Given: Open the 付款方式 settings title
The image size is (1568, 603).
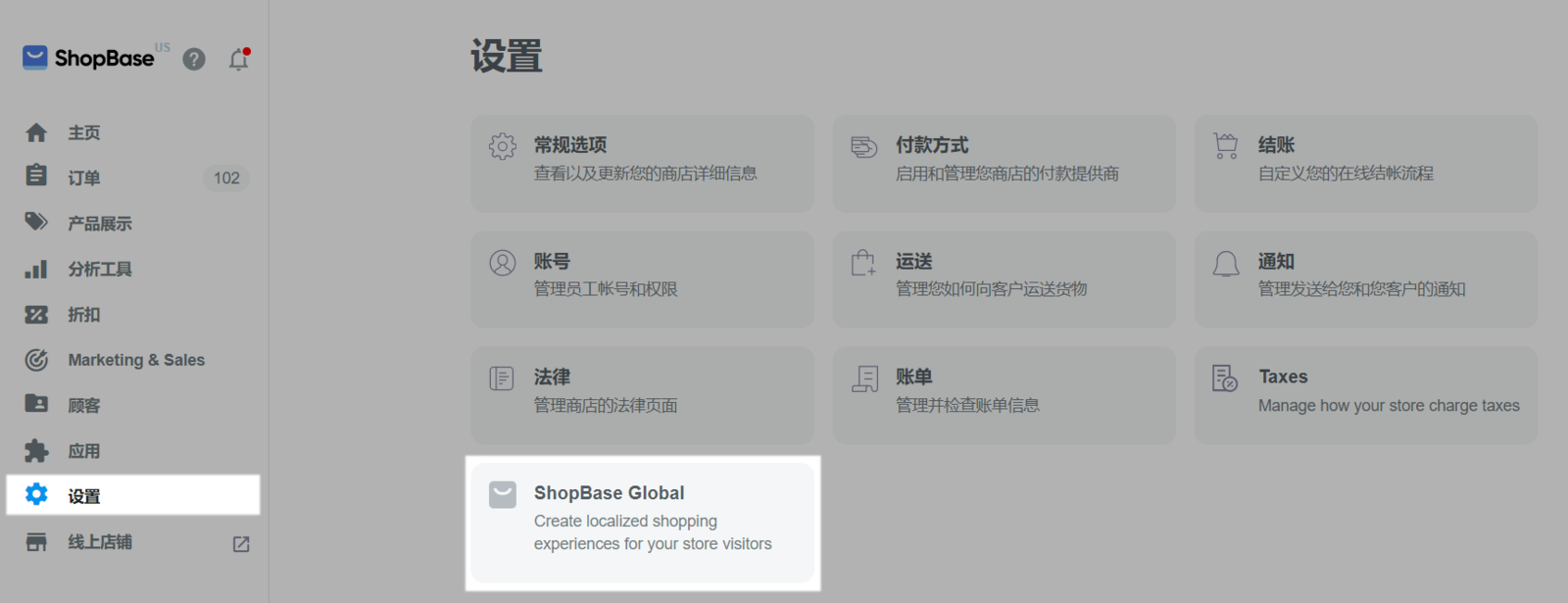Looking at the screenshot, I should point(932,145).
